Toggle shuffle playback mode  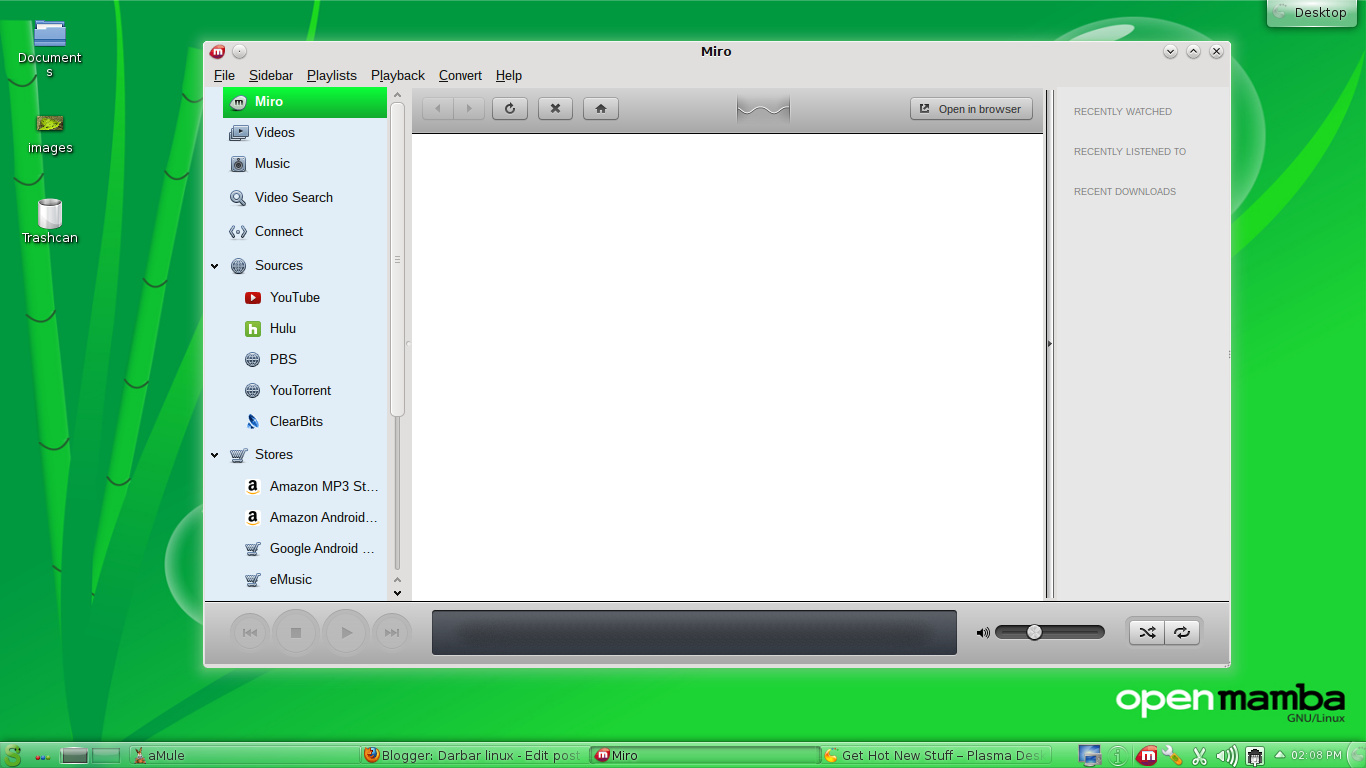pyautogui.click(x=1147, y=632)
